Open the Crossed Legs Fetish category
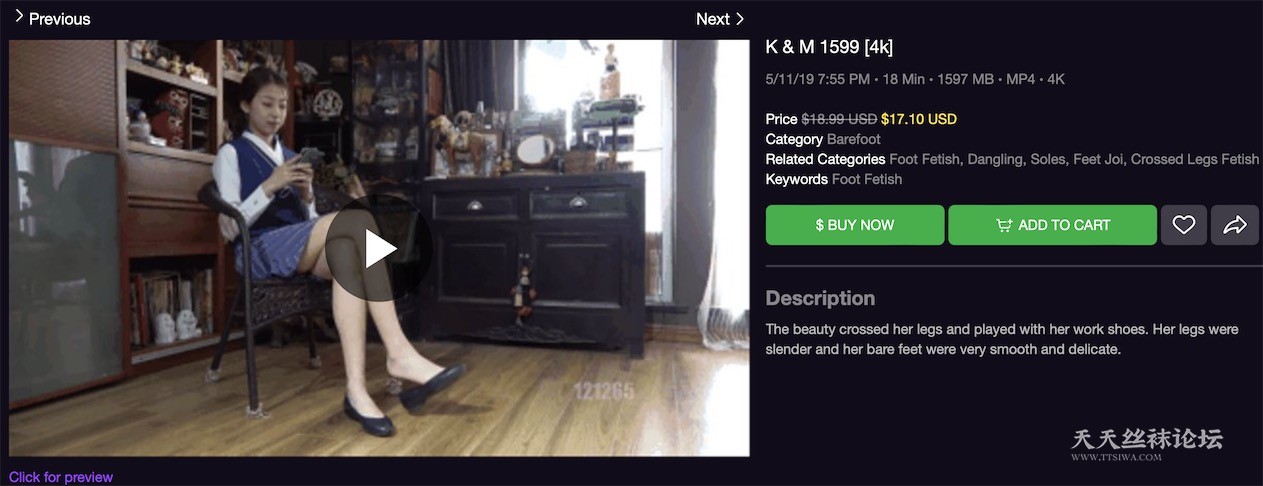The width and height of the screenshot is (1263, 486). click(x=1194, y=159)
